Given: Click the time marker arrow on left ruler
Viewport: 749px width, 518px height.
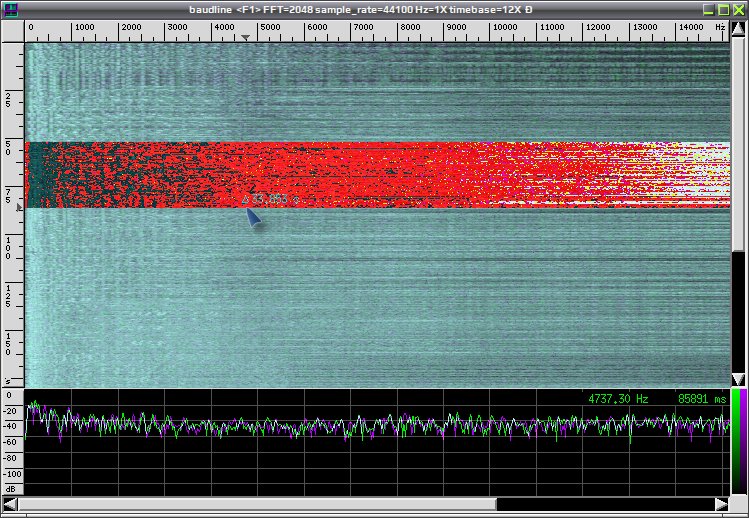Looking at the screenshot, I should tap(20, 207).
